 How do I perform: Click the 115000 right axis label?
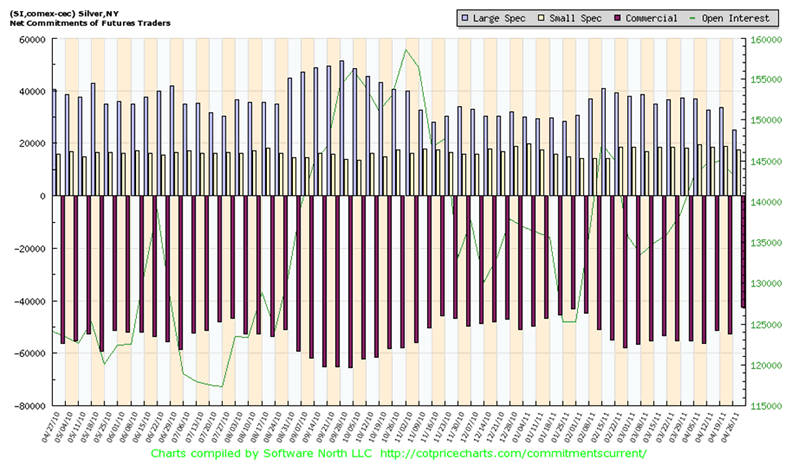[765, 406]
